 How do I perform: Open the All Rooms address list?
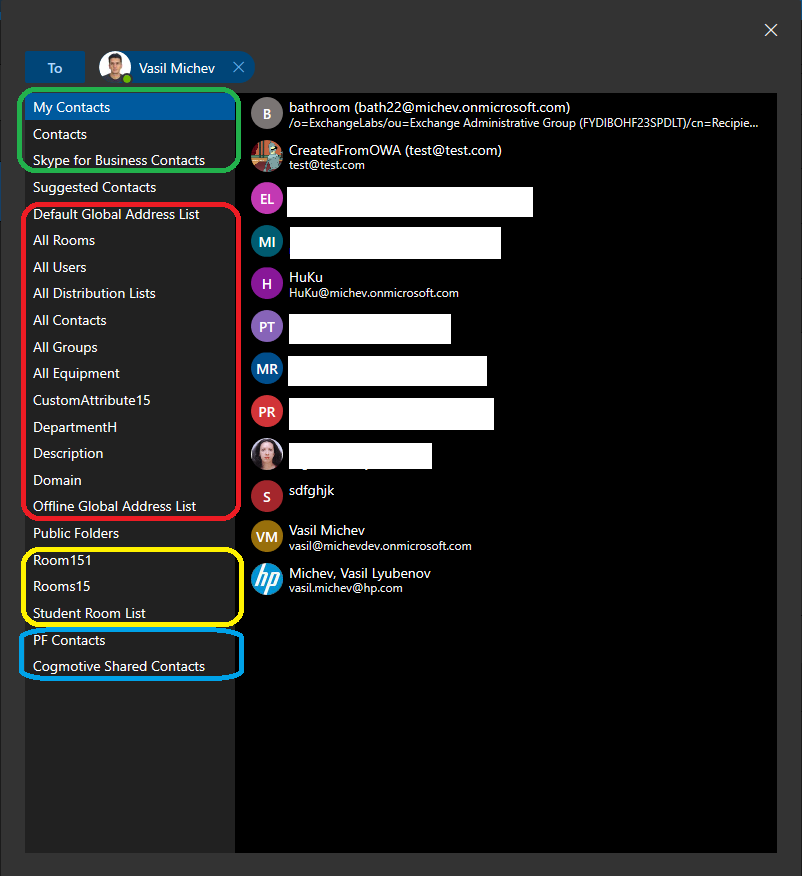point(64,240)
